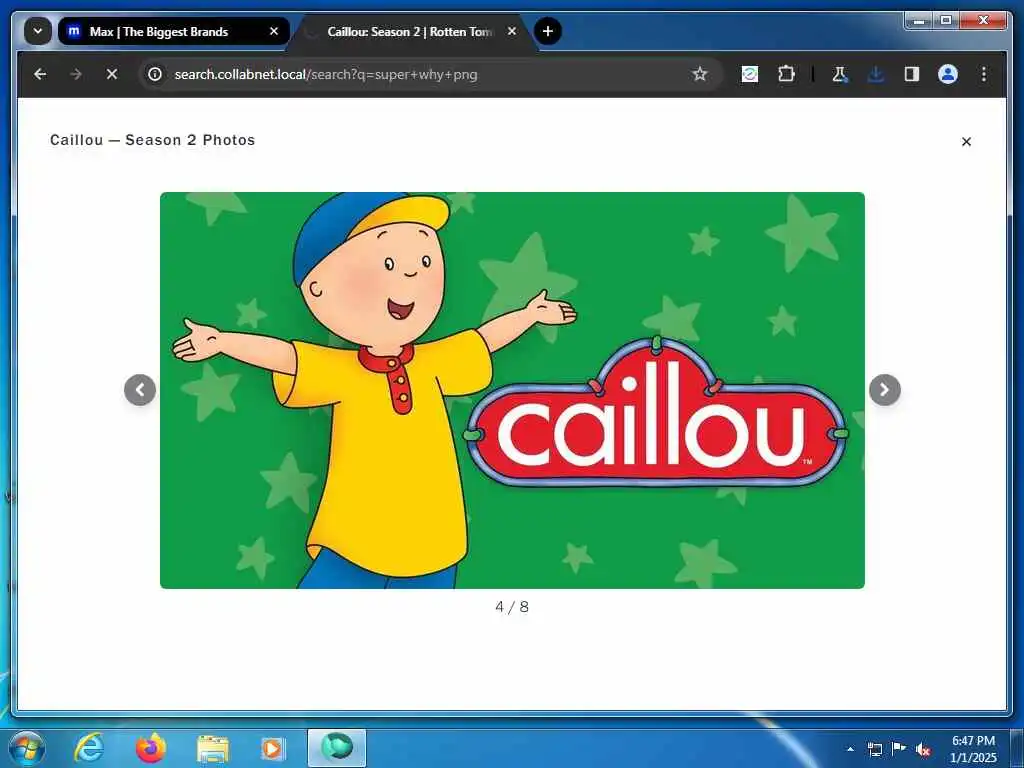Open the Extensions puzzle icon
1024x768 pixels.
(786, 74)
